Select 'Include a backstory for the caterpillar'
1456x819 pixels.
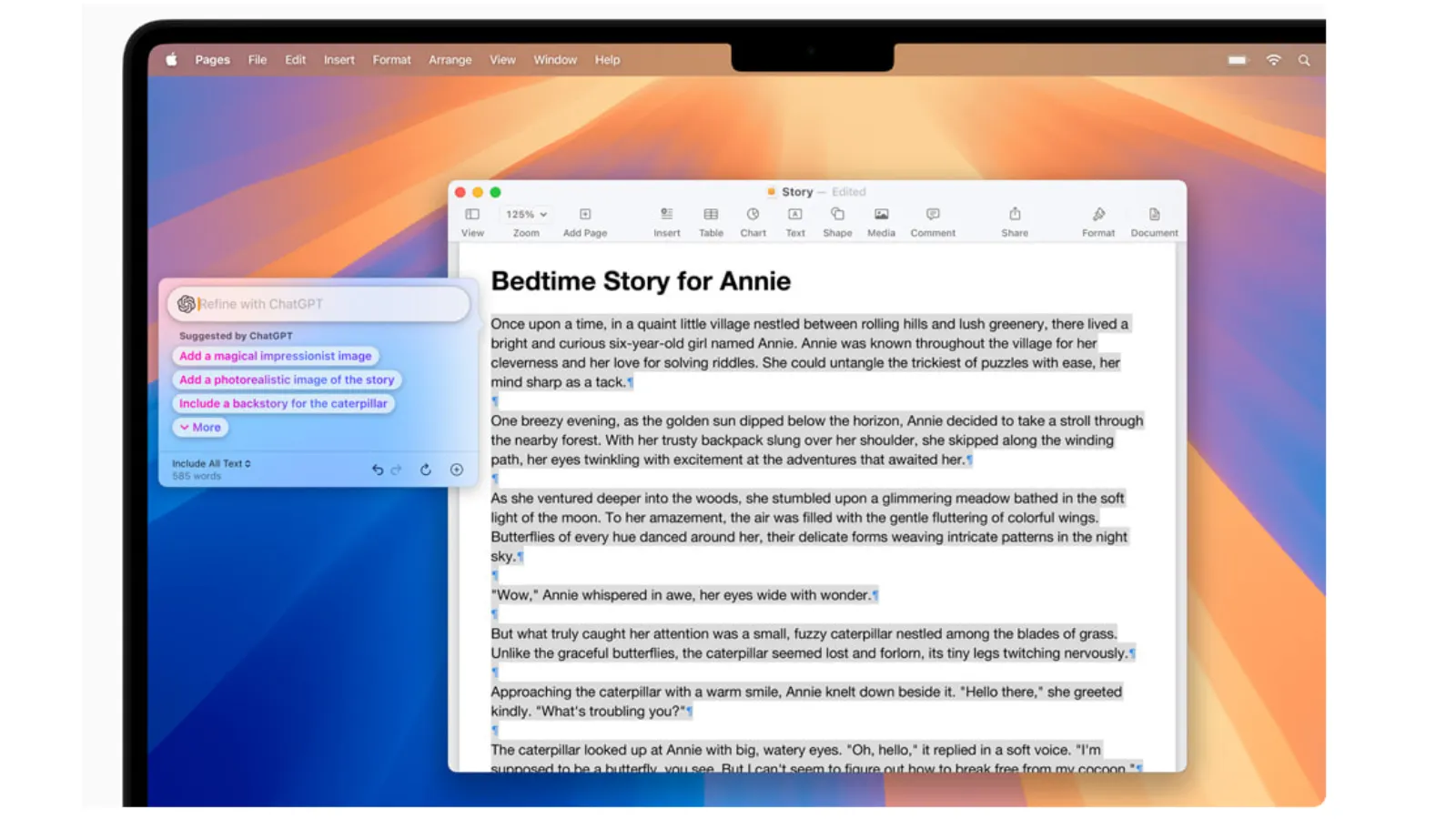(x=283, y=403)
